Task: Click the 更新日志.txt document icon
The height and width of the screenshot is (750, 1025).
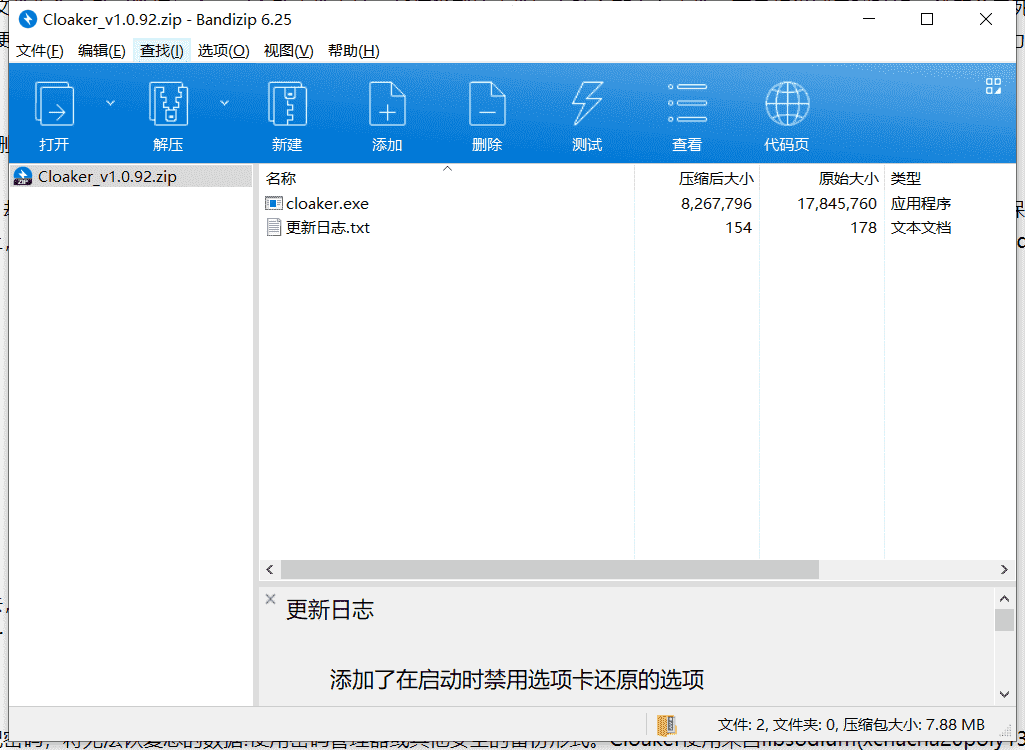Action: pyautogui.click(x=273, y=228)
